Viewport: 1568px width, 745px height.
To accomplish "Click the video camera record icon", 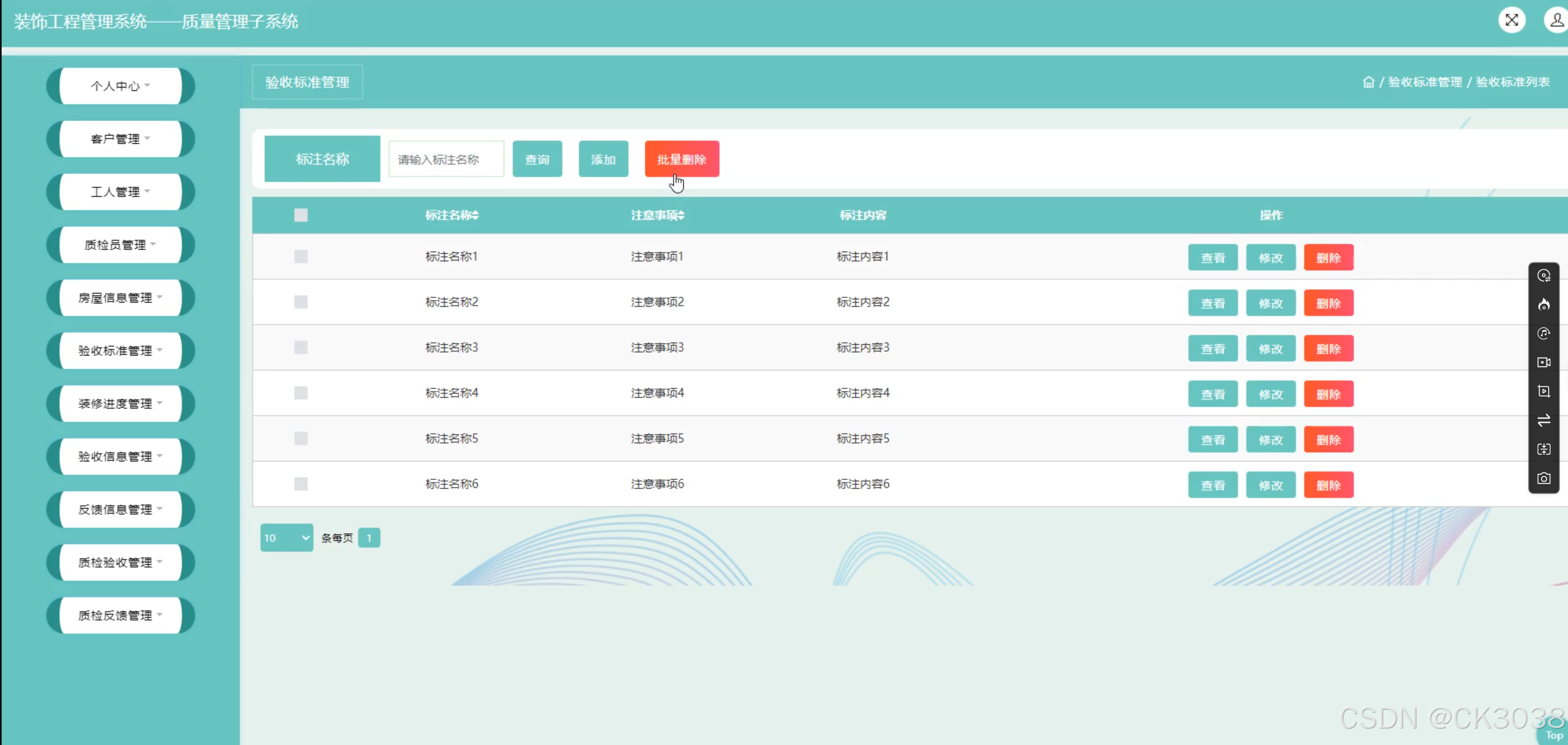I will click(x=1544, y=362).
